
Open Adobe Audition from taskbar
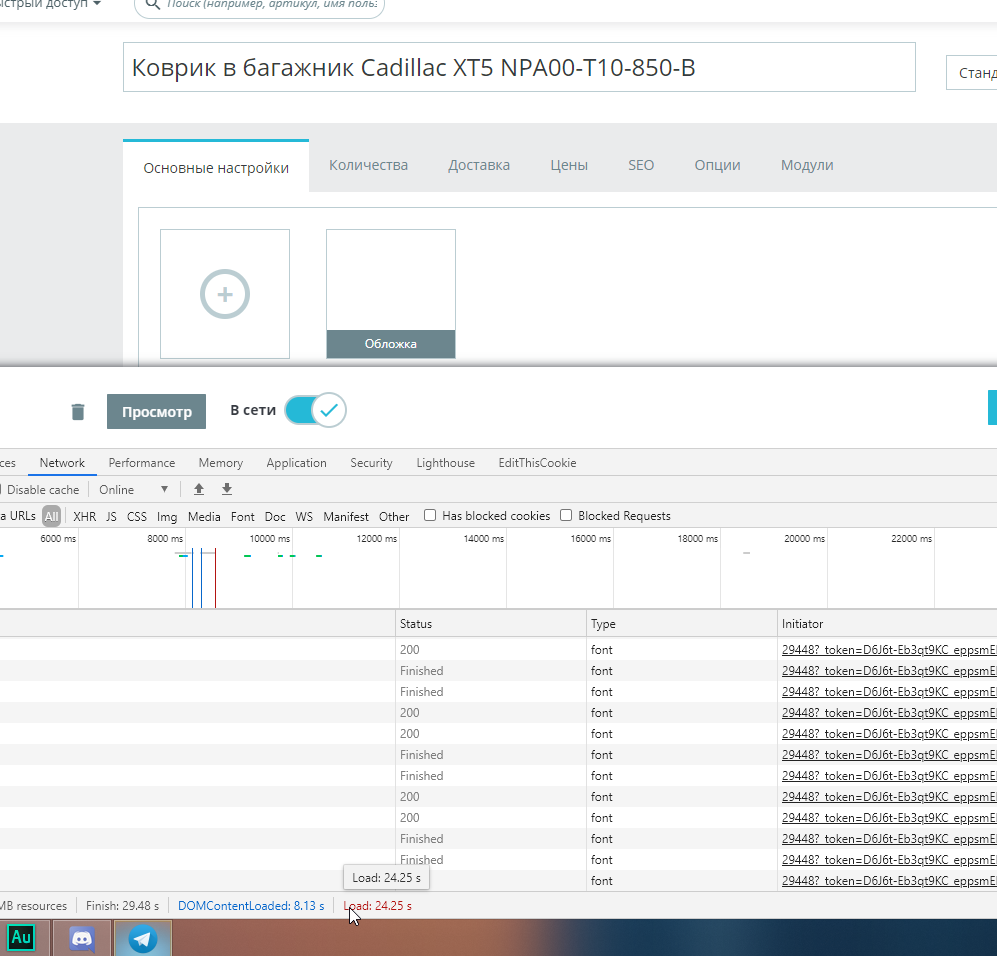click(x=22, y=938)
